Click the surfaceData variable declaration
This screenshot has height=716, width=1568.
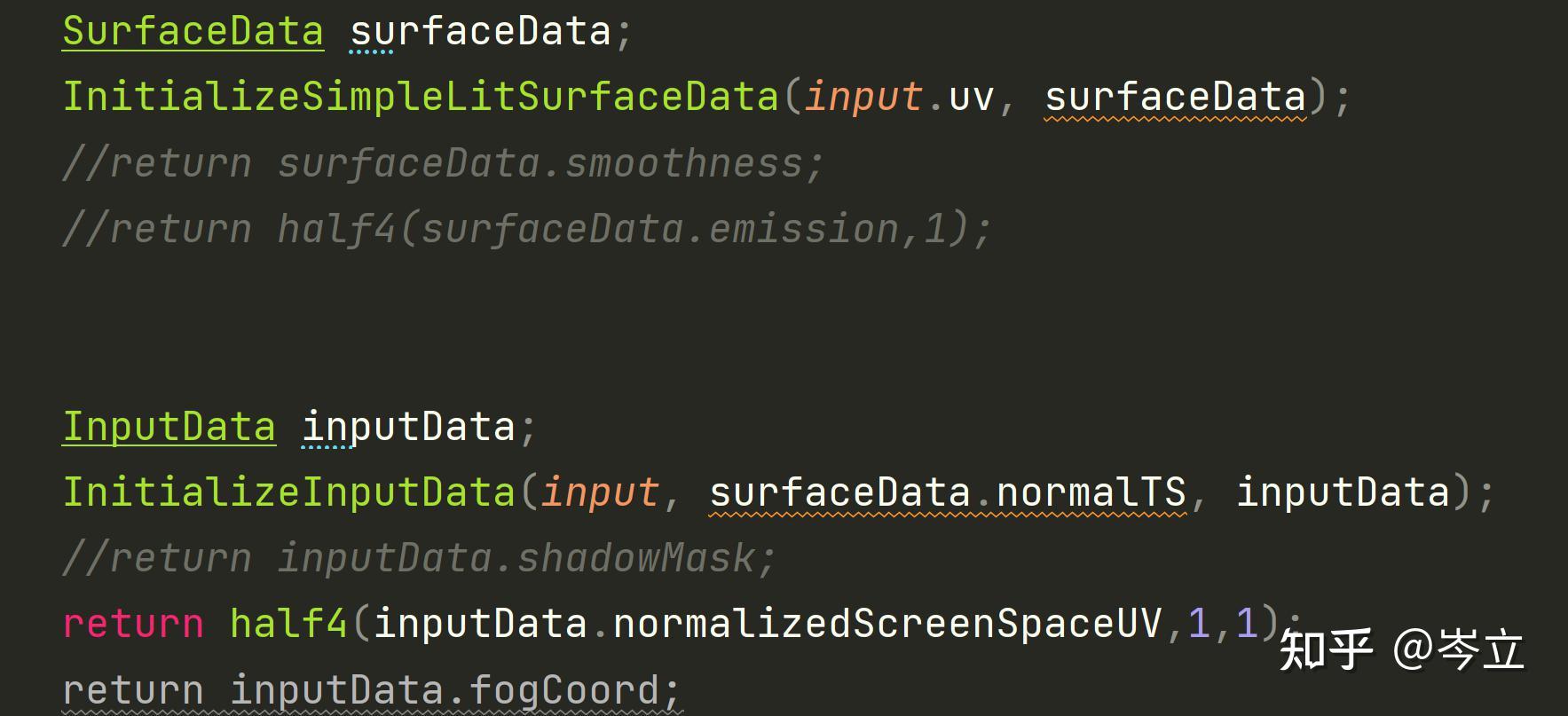pyautogui.click(x=480, y=31)
